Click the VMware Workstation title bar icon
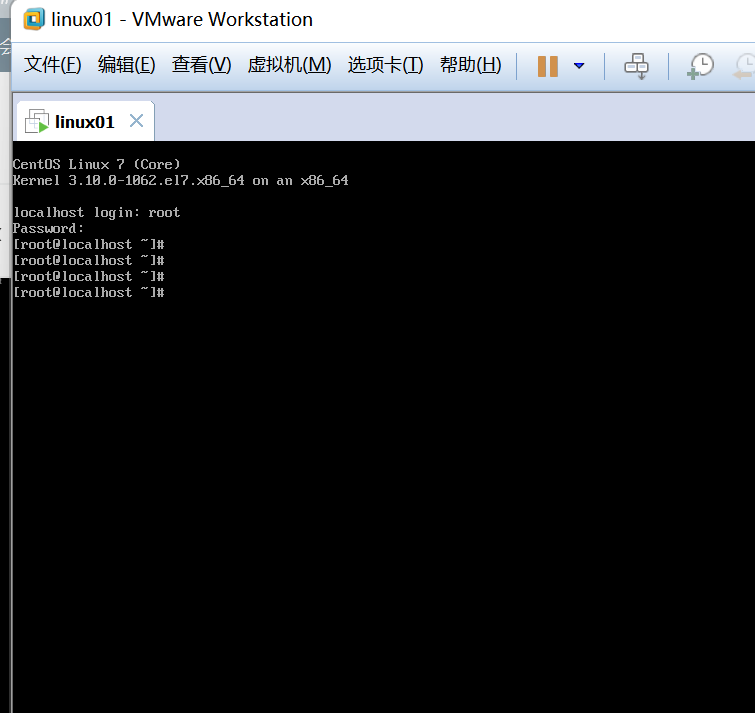 [x=34, y=19]
